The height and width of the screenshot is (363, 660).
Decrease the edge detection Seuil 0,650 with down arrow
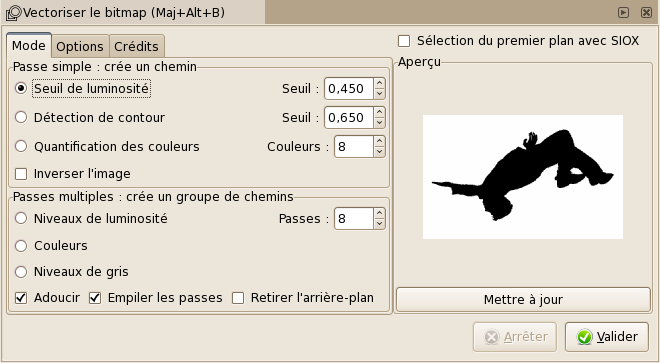(379, 123)
